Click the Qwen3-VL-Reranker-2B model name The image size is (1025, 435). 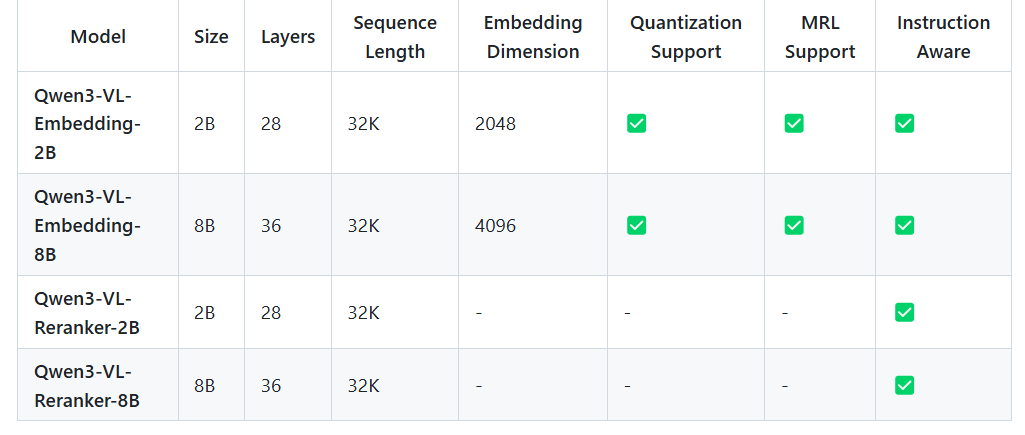pos(86,312)
